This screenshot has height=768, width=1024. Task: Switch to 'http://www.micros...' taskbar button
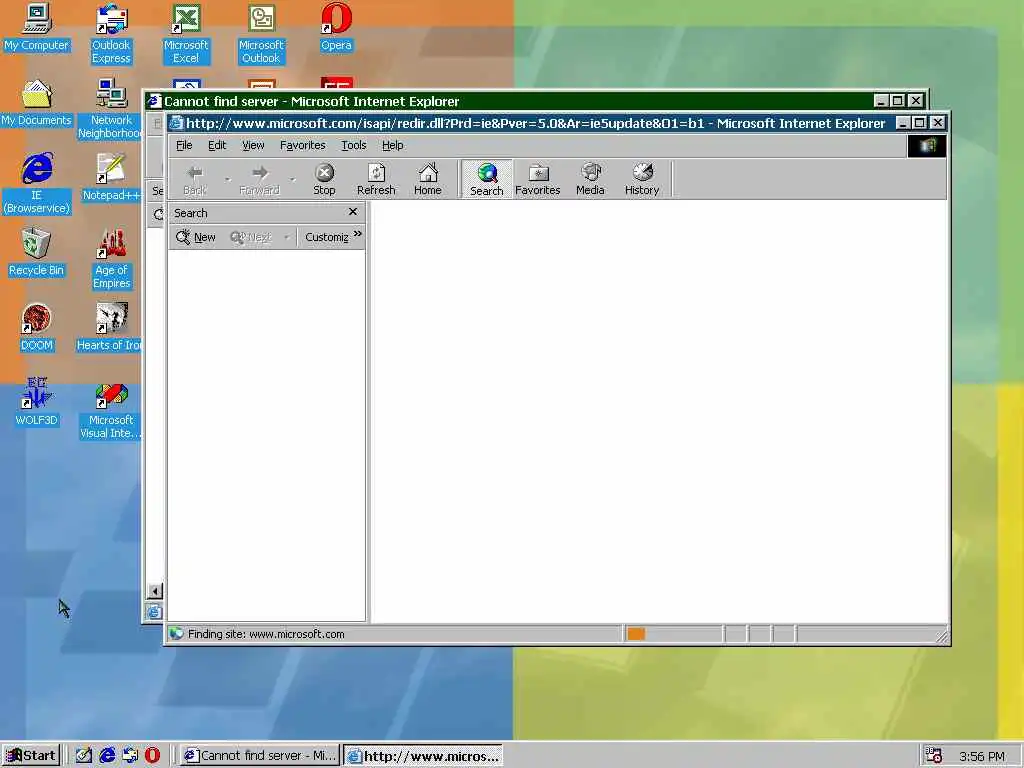[x=423, y=756]
